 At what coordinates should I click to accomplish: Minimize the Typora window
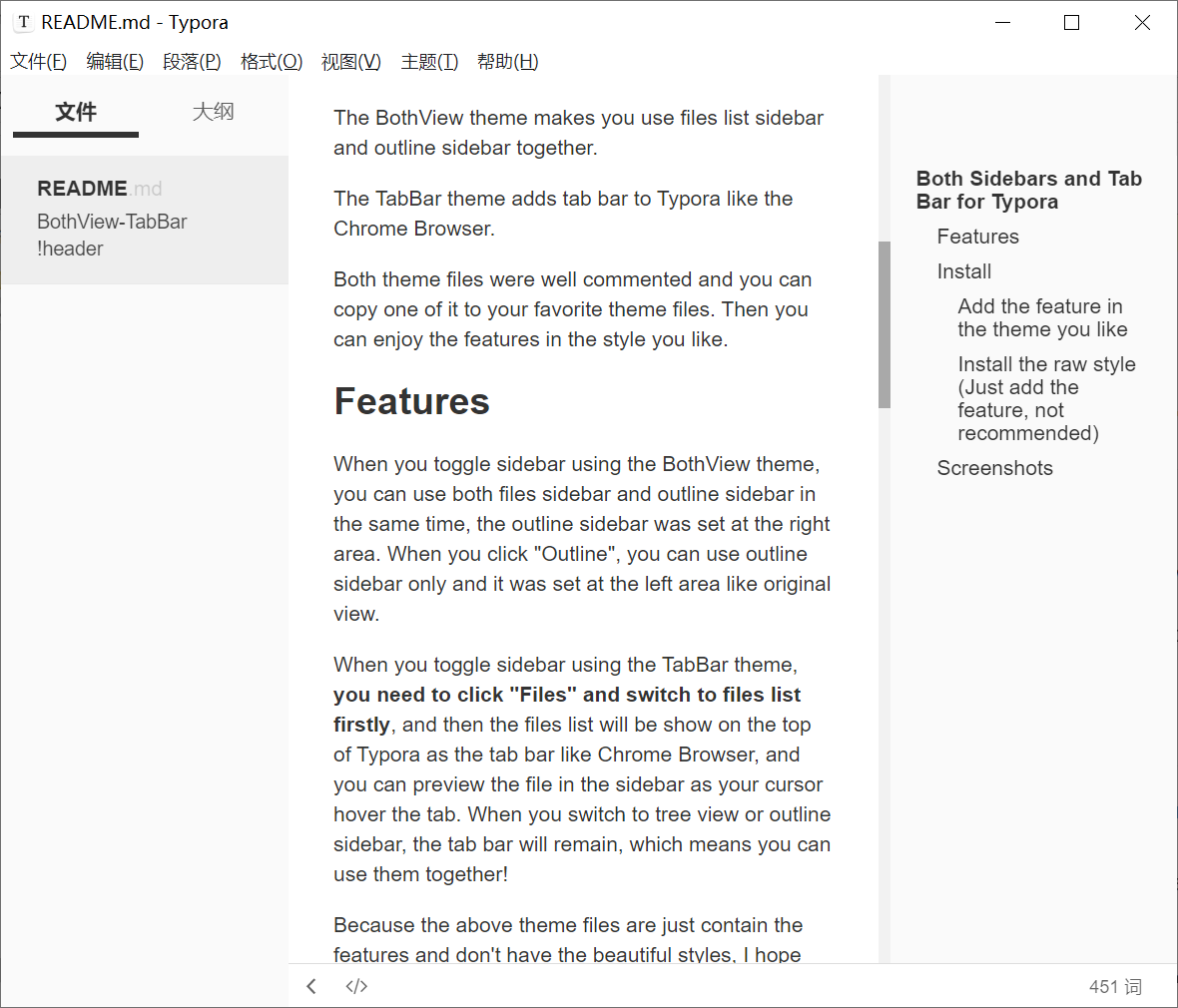[x=1002, y=23]
